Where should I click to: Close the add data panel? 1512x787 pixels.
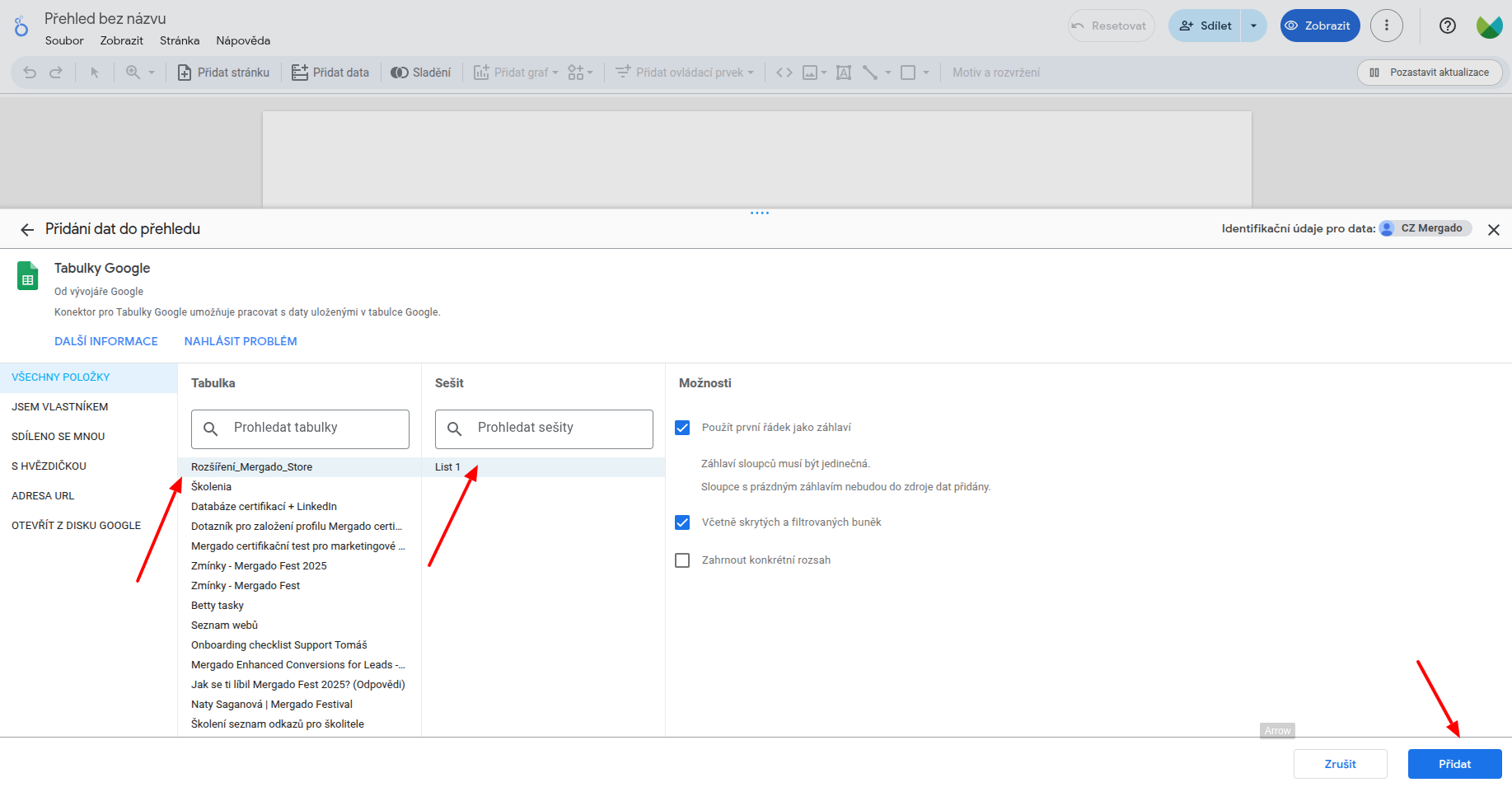pyautogui.click(x=1494, y=230)
